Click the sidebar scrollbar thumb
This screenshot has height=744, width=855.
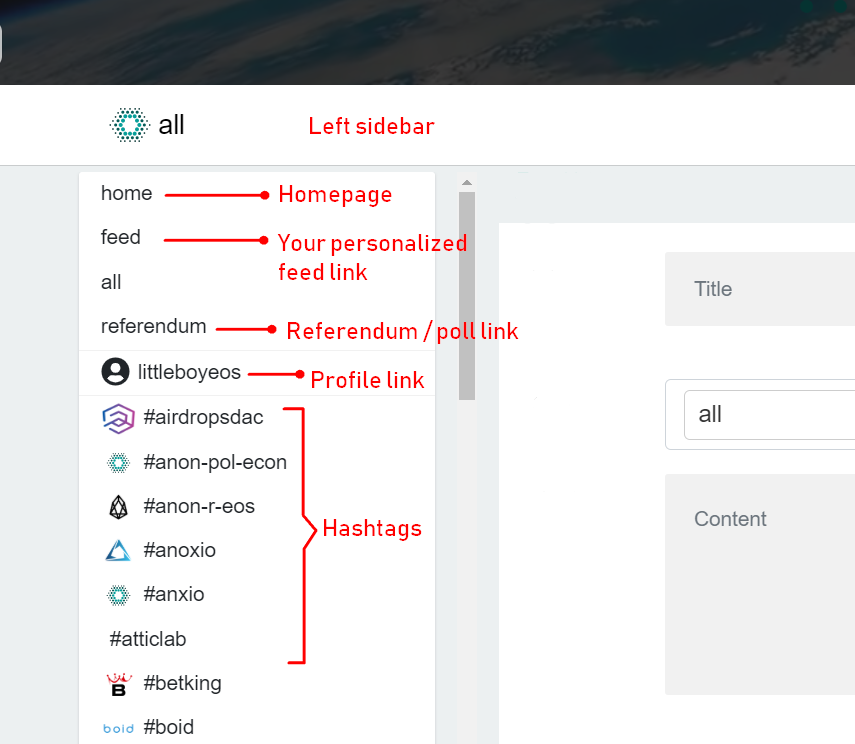(x=467, y=296)
